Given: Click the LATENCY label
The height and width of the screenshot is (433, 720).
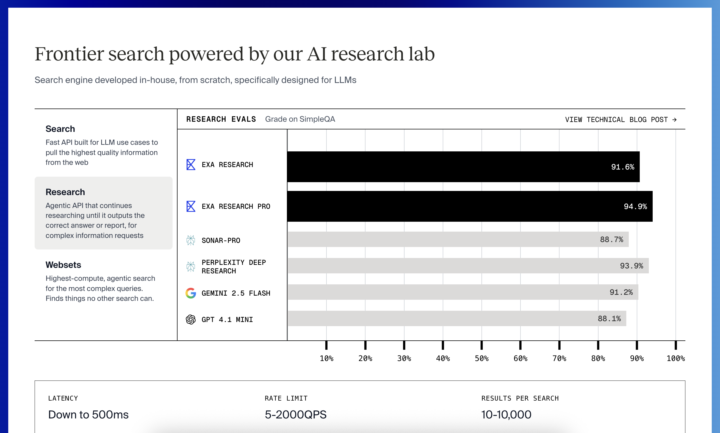Looking at the screenshot, I should tap(63, 398).
